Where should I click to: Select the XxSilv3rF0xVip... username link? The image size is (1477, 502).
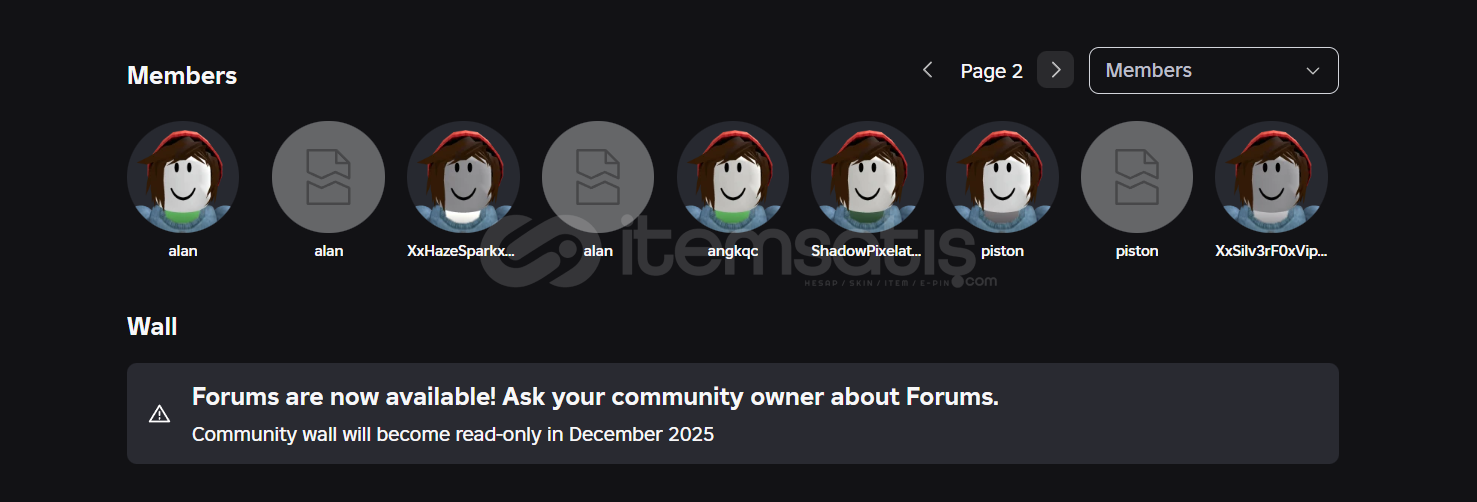click(x=1271, y=251)
